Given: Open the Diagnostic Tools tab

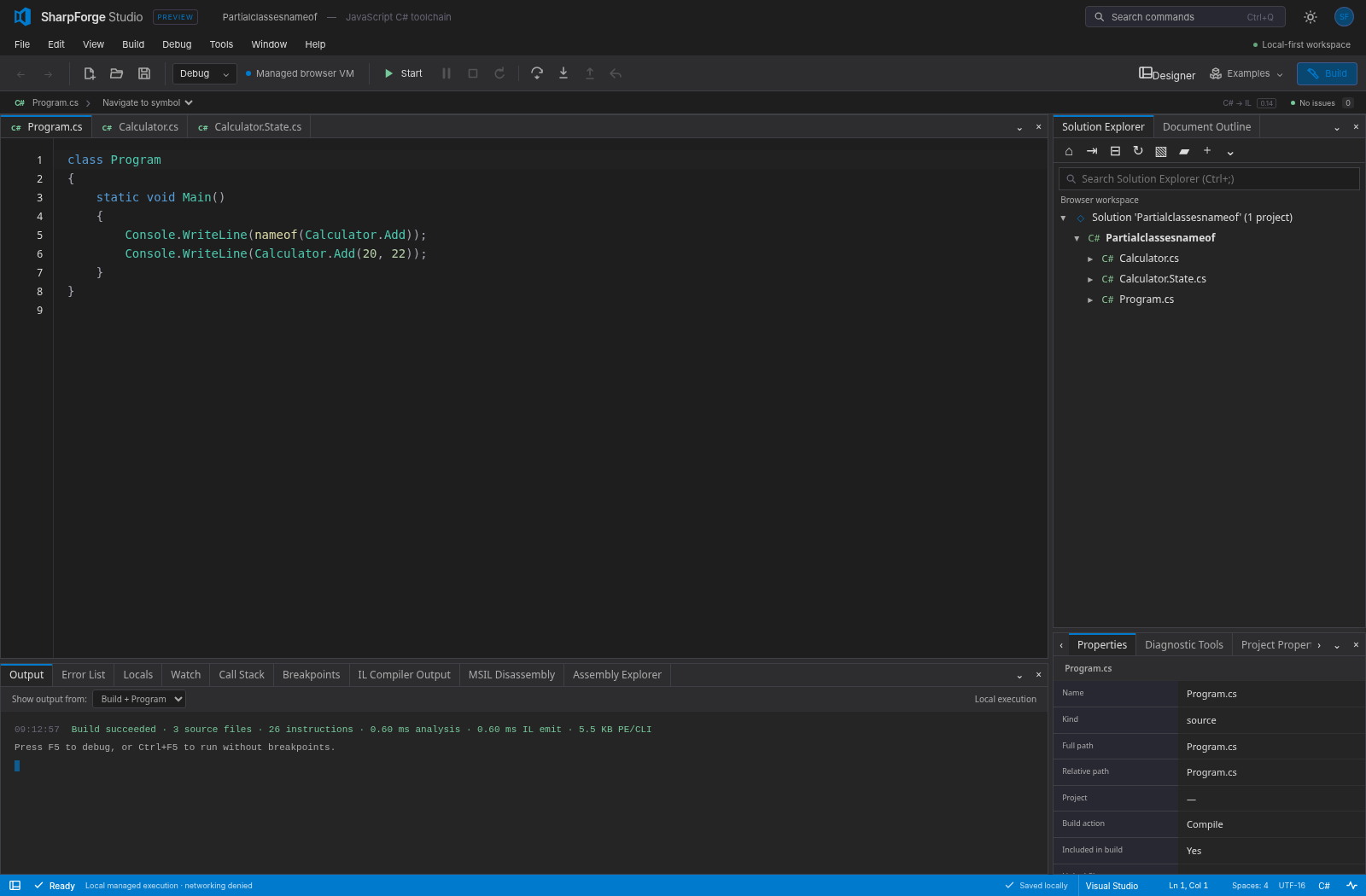Looking at the screenshot, I should pyautogui.click(x=1183, y=645).
